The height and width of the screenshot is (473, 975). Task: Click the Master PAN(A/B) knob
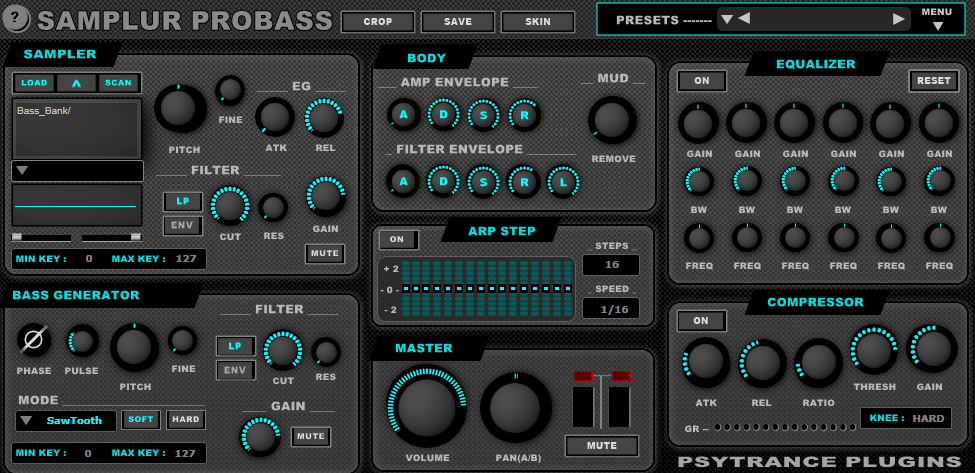515,408
